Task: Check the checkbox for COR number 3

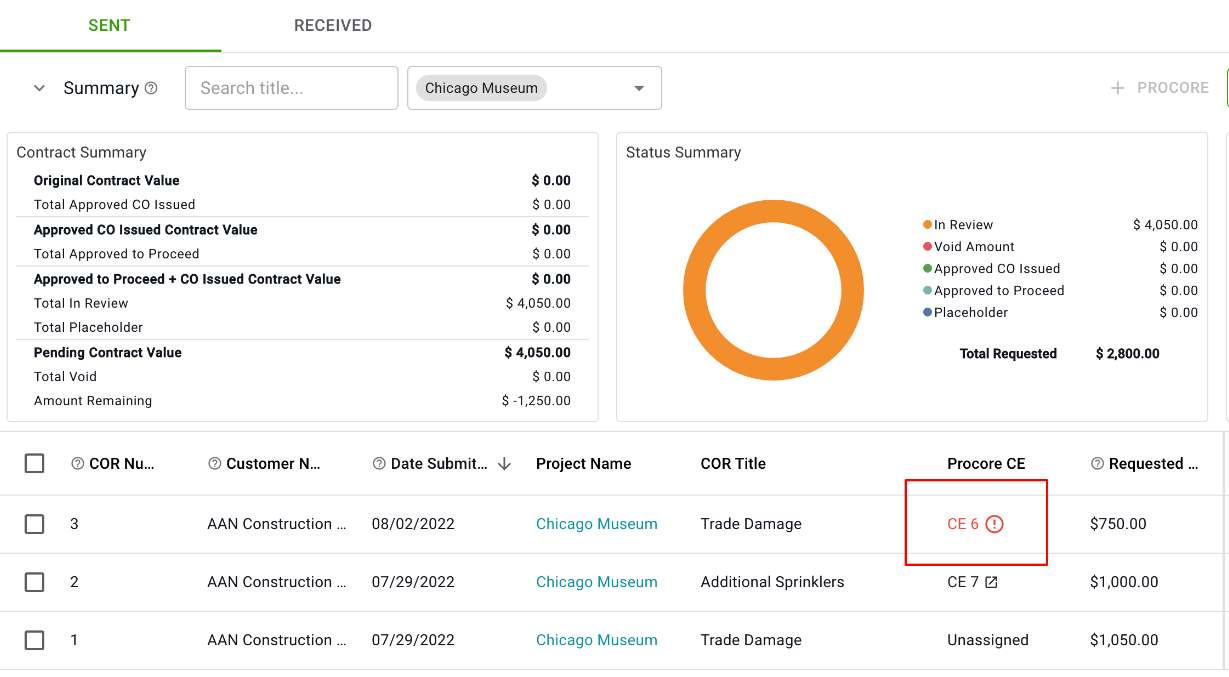Action: coord(35,523)
